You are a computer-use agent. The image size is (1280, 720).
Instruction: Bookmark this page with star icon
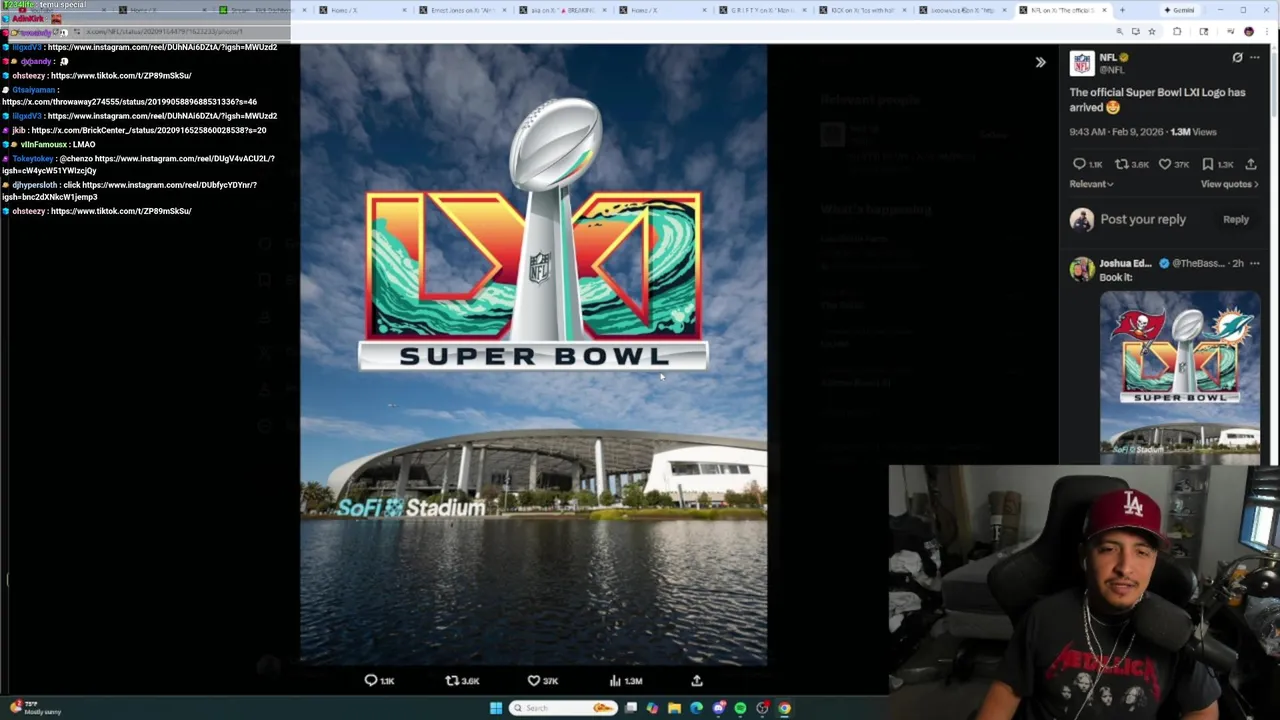pyautogui.click(x=1152, y=32)
